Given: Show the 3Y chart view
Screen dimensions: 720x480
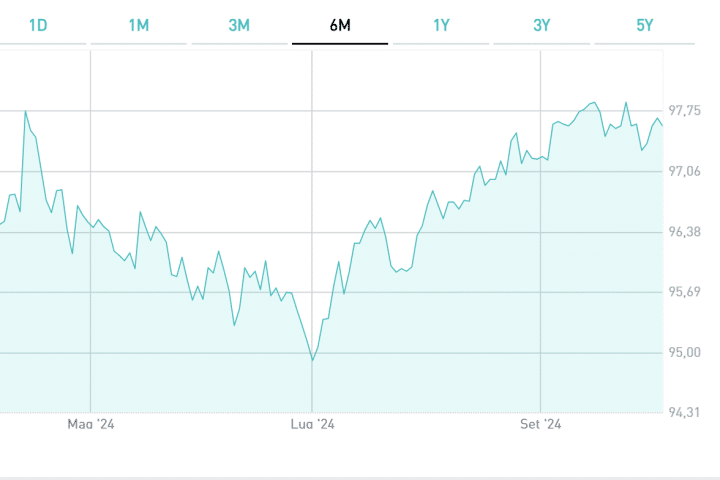Looking at the screenshot, I should tap(541, 25).
